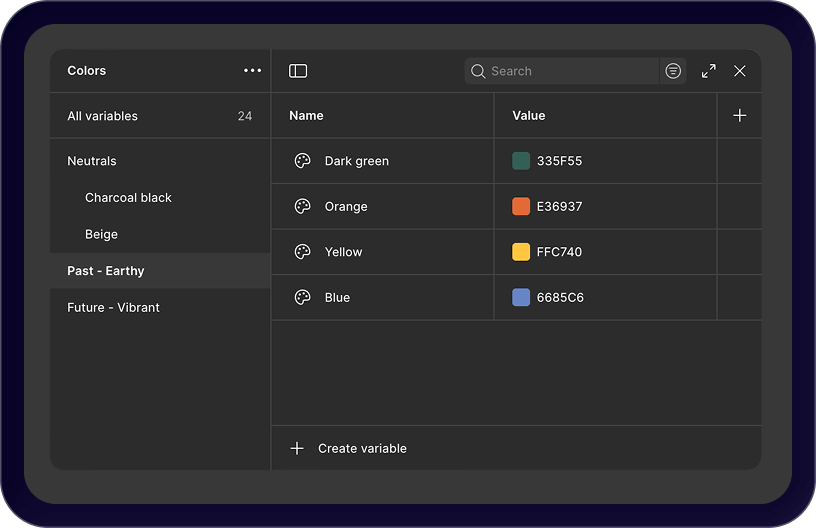Switch to Future - Vibrant group

point(113,308)
